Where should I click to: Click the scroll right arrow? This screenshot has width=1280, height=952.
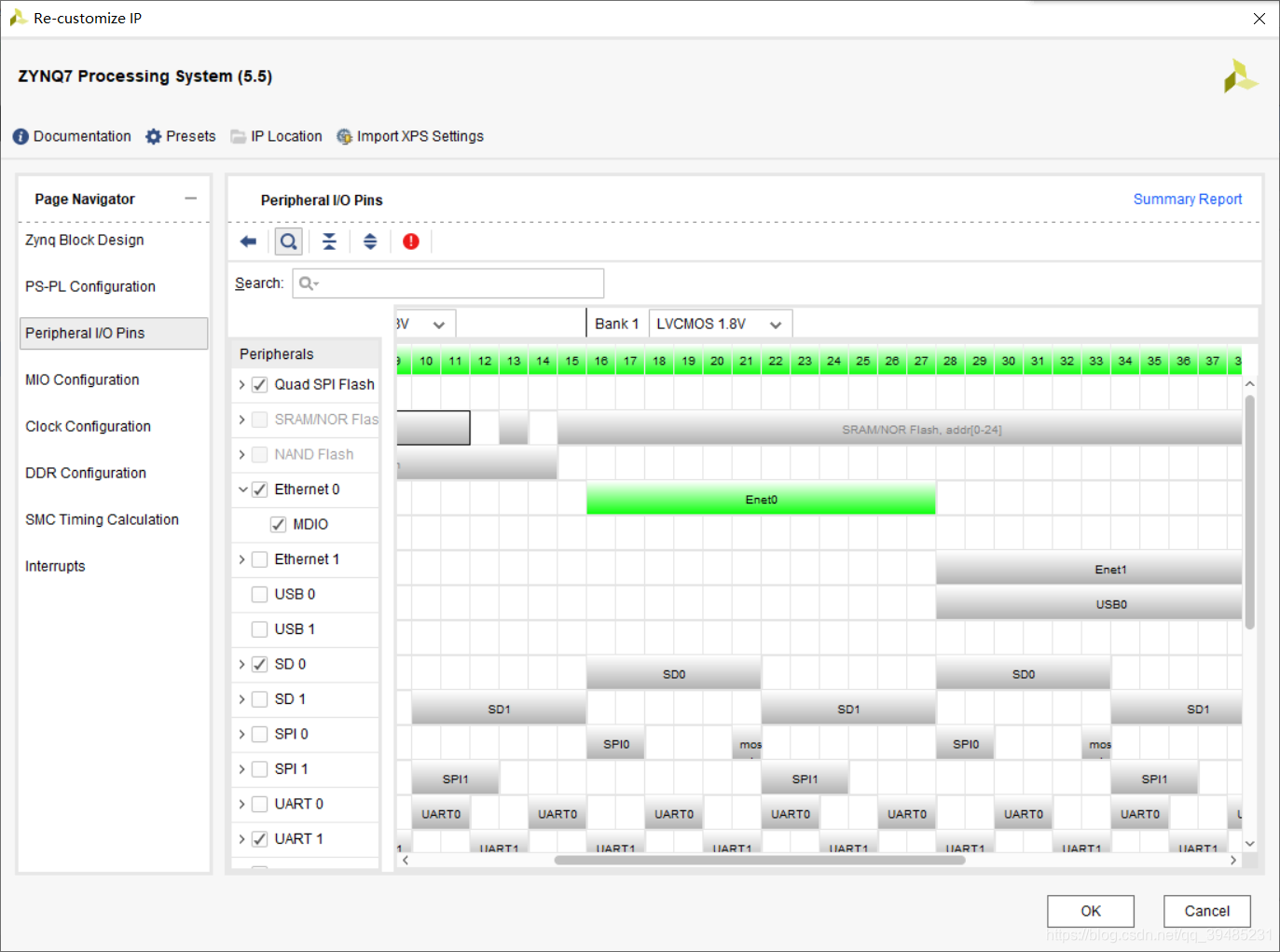pyautogui.click(x=1233, y=860)
